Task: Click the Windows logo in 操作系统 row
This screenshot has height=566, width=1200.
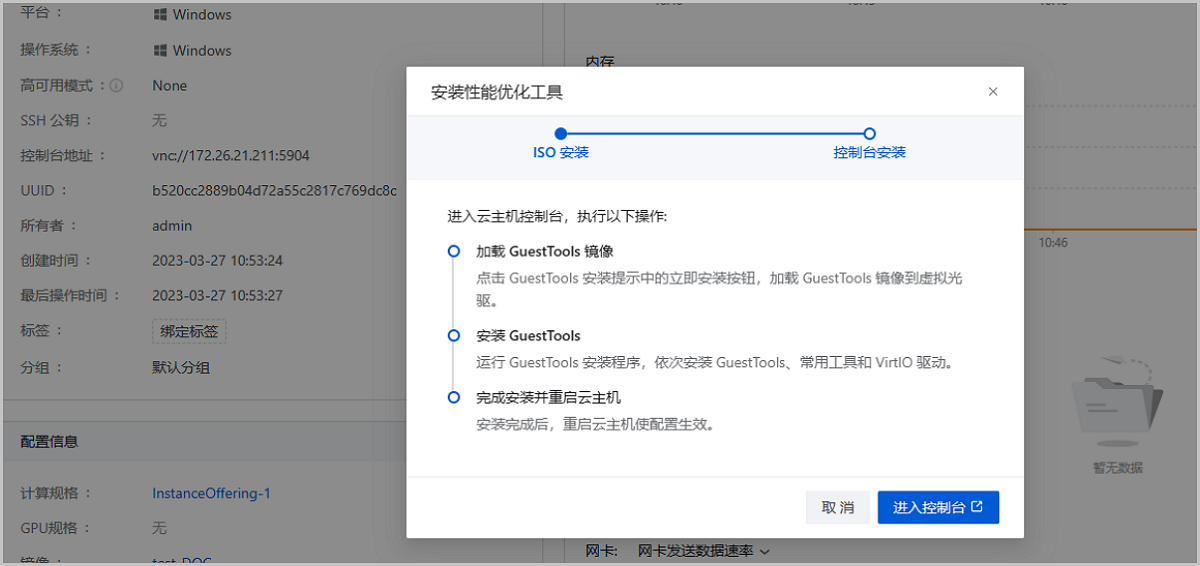Action: click(160, 50)
